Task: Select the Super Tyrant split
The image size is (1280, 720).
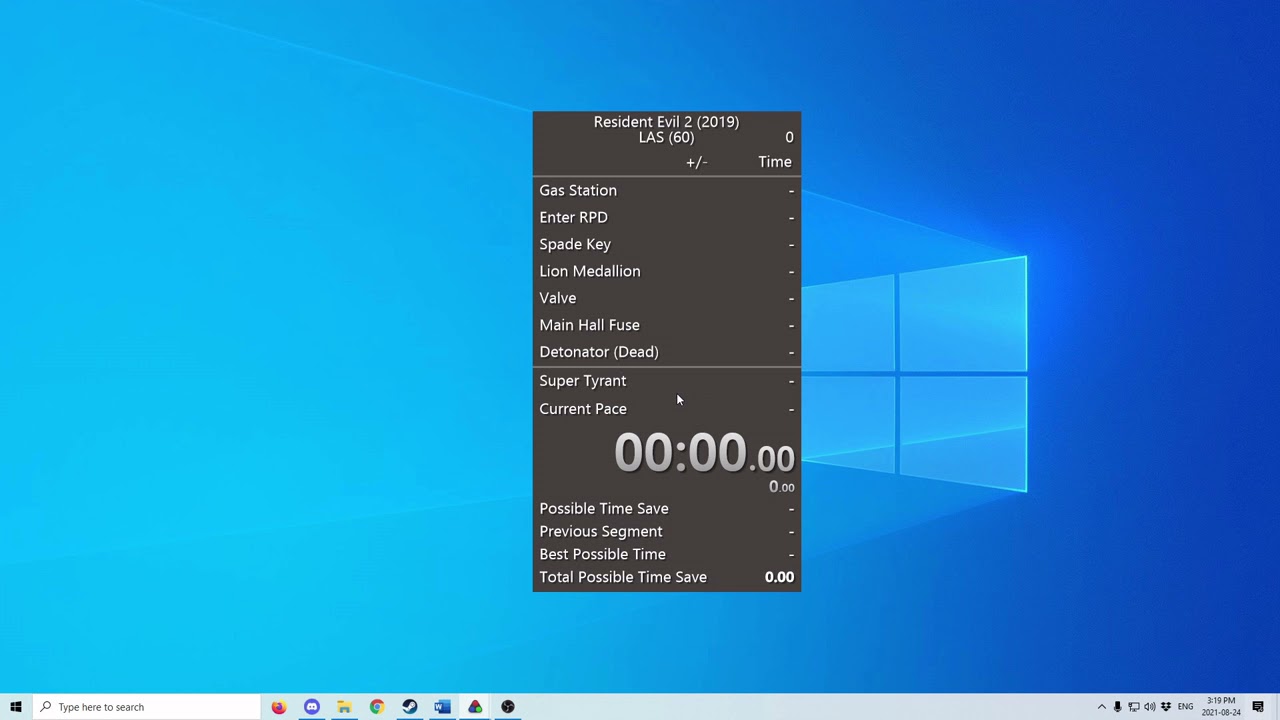Action: pyautogui.click(x=667, y=381)
